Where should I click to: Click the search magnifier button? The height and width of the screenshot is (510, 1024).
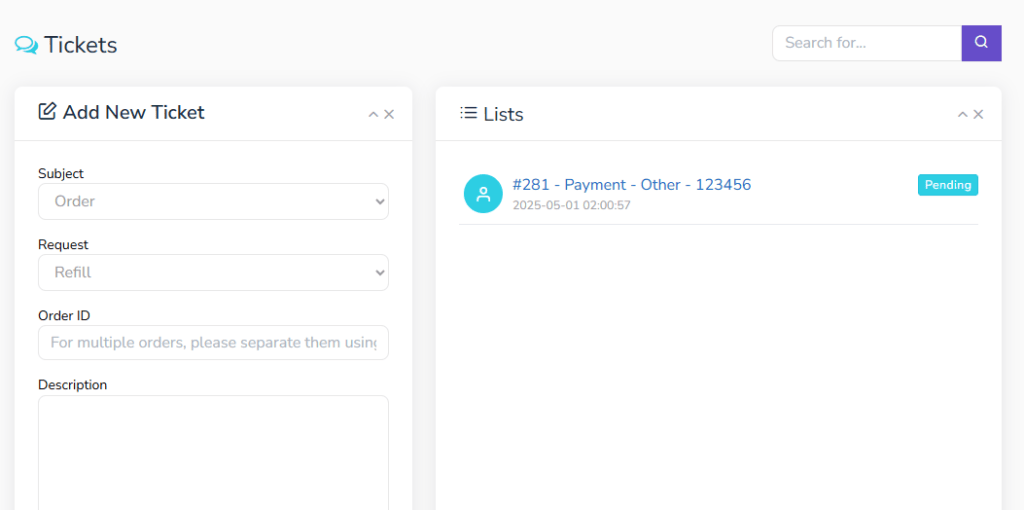pos(981,43)
